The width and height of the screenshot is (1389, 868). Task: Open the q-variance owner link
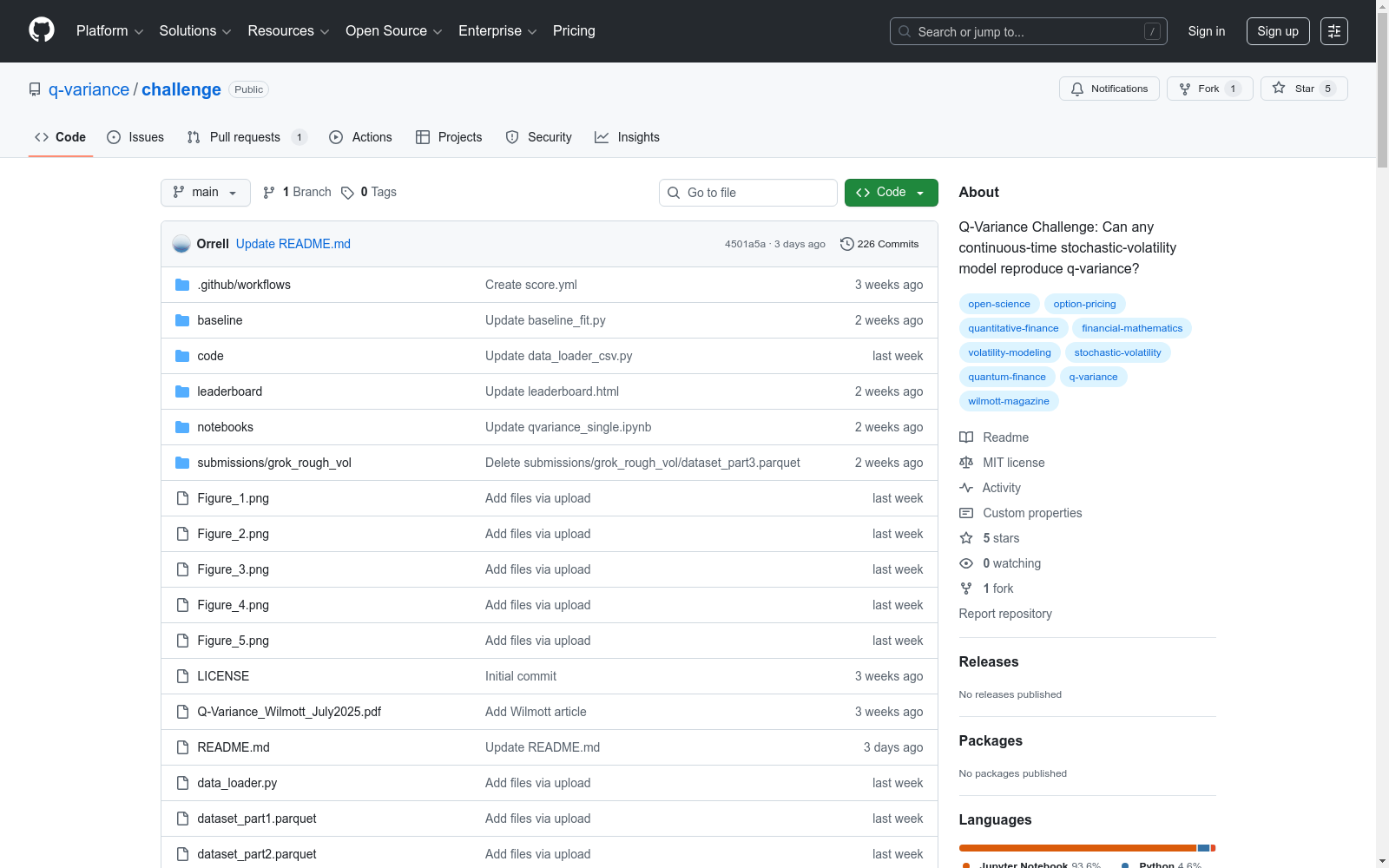click(89, 89)
